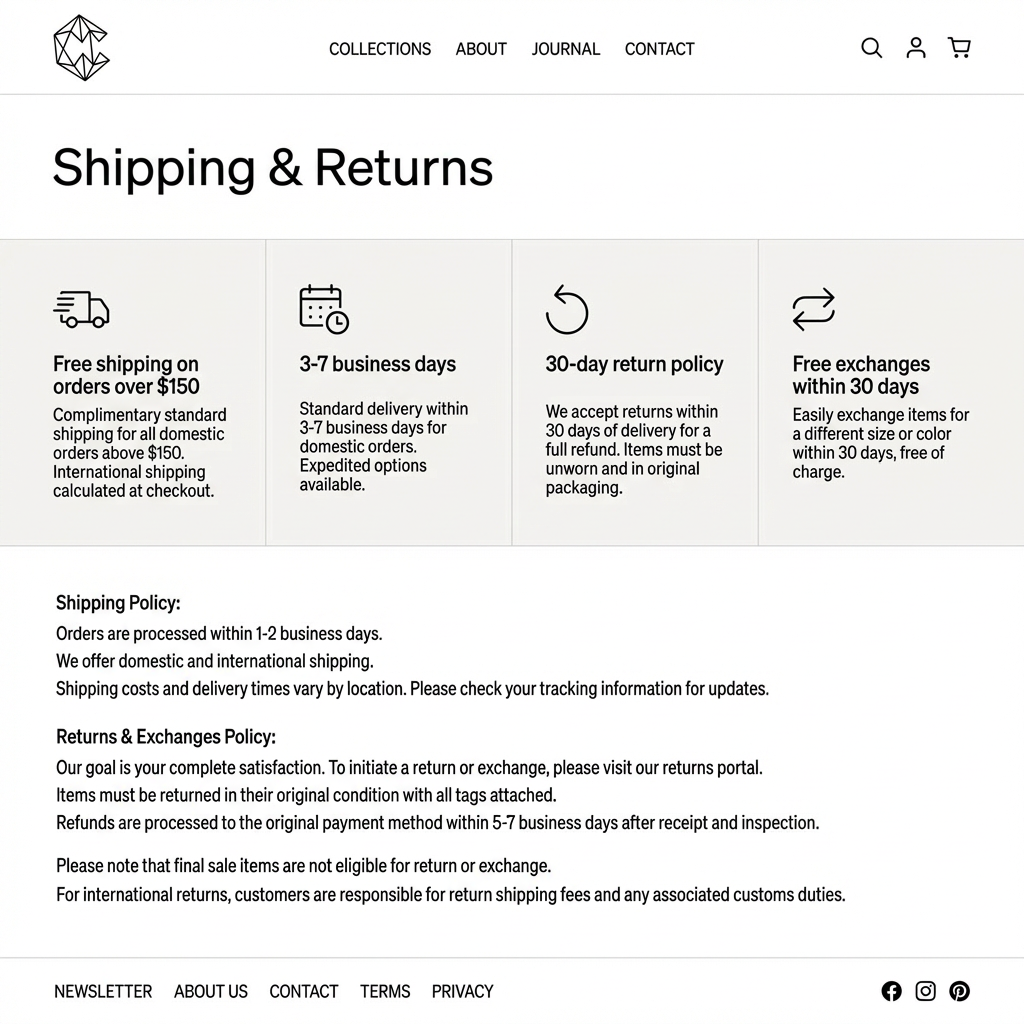Open the user account icon
1024x1024 pixels.
[x=916, y=48]
